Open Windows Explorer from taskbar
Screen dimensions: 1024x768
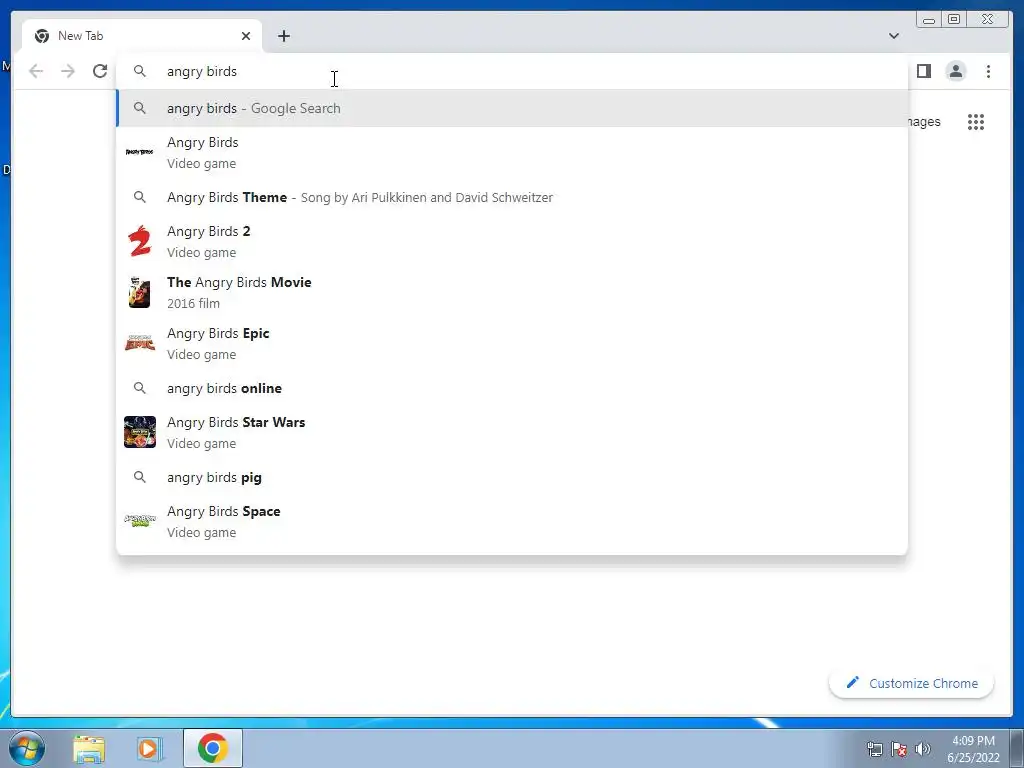[89, 748]
